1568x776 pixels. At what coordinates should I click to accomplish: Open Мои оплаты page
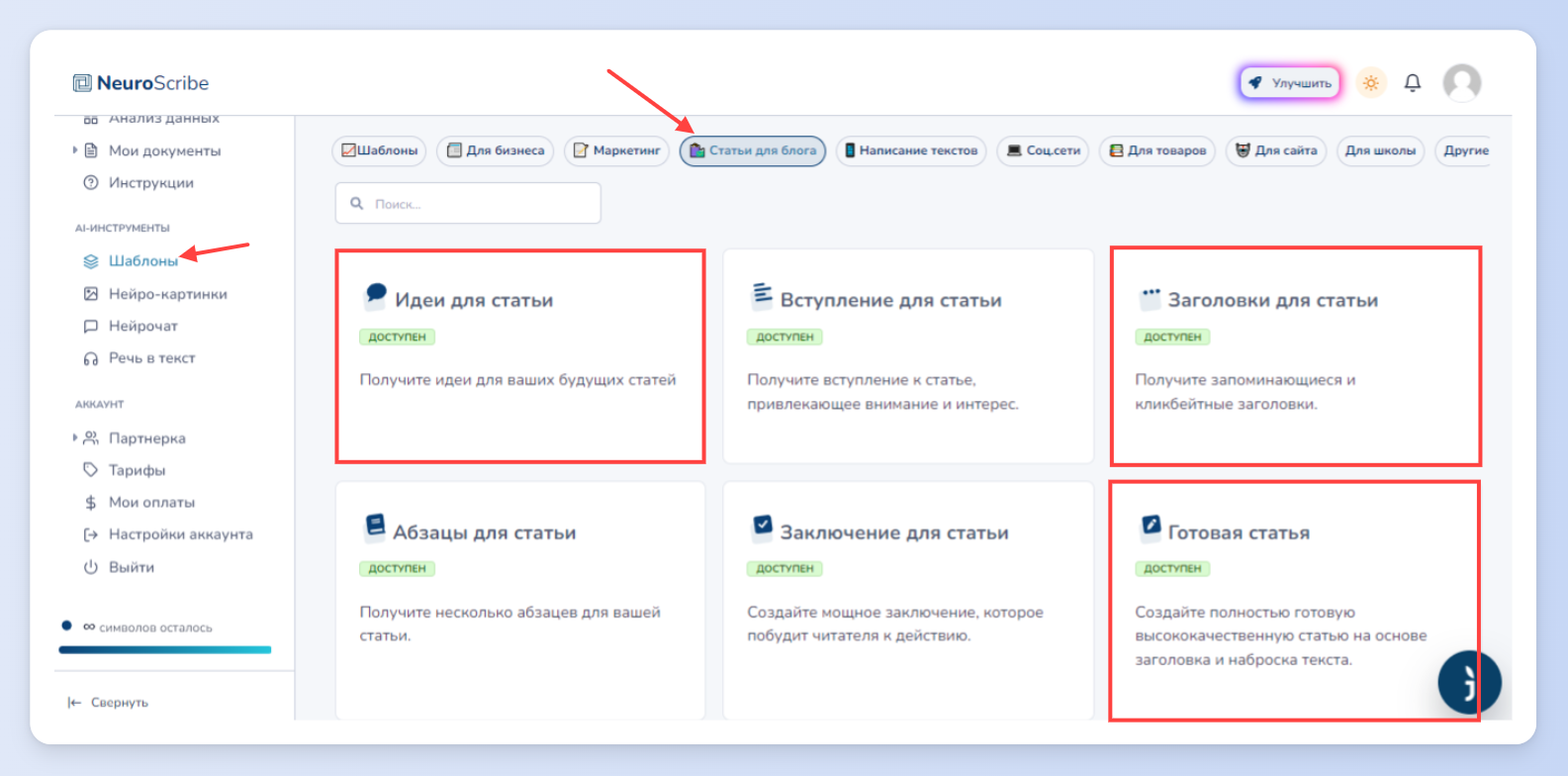(x=151, y=503)
